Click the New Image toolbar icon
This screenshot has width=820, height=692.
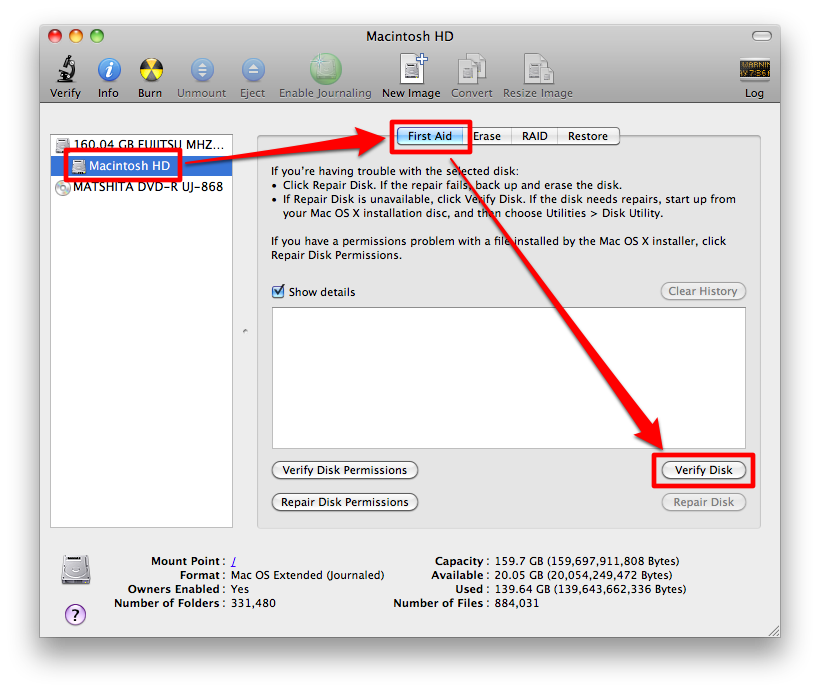411,70
